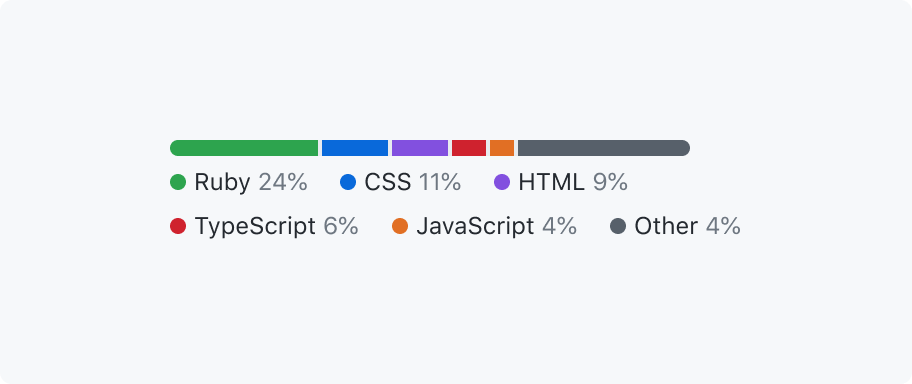Click the blue CSS bar segment

(x=355, y=148)
